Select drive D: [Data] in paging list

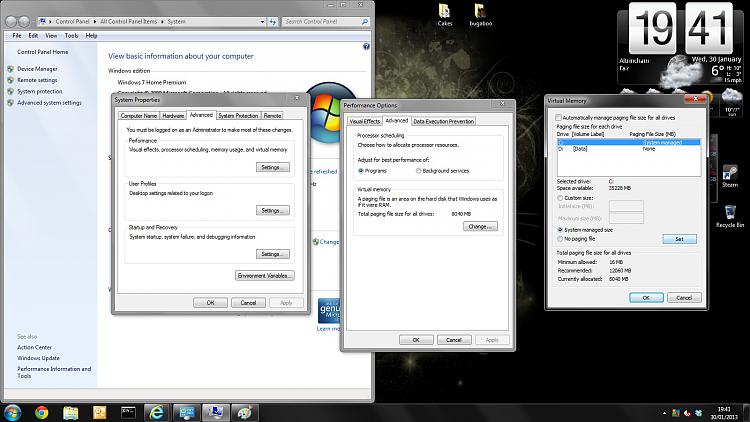[628, 149]
